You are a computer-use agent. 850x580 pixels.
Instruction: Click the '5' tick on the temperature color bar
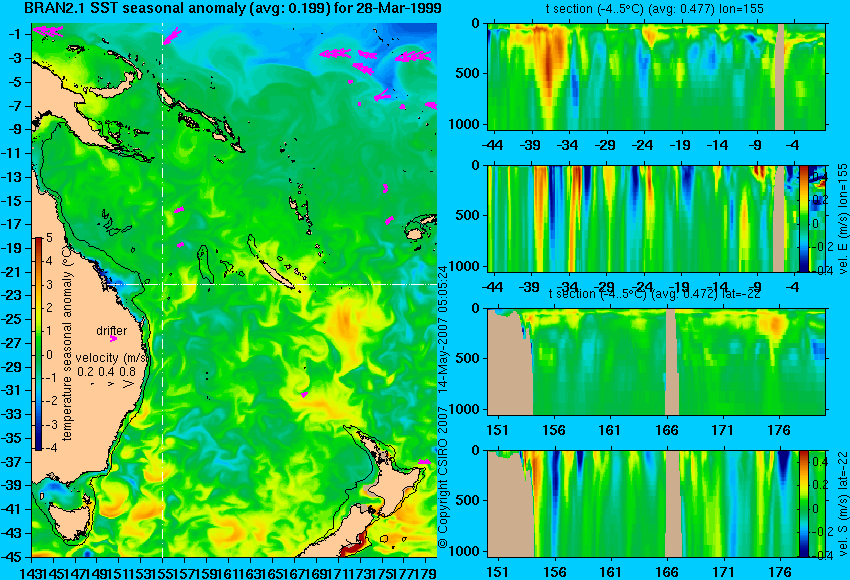tap(49, 237)
